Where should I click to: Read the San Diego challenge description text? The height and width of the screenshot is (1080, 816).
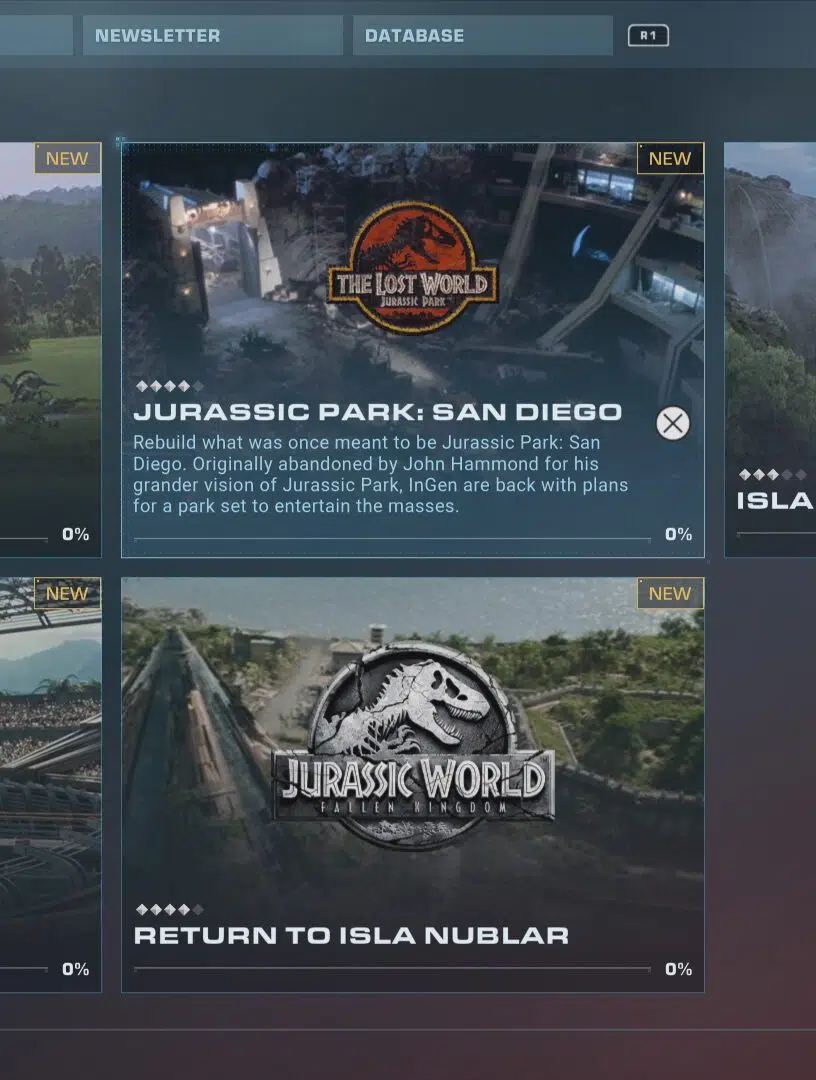[x=380, y=474]
